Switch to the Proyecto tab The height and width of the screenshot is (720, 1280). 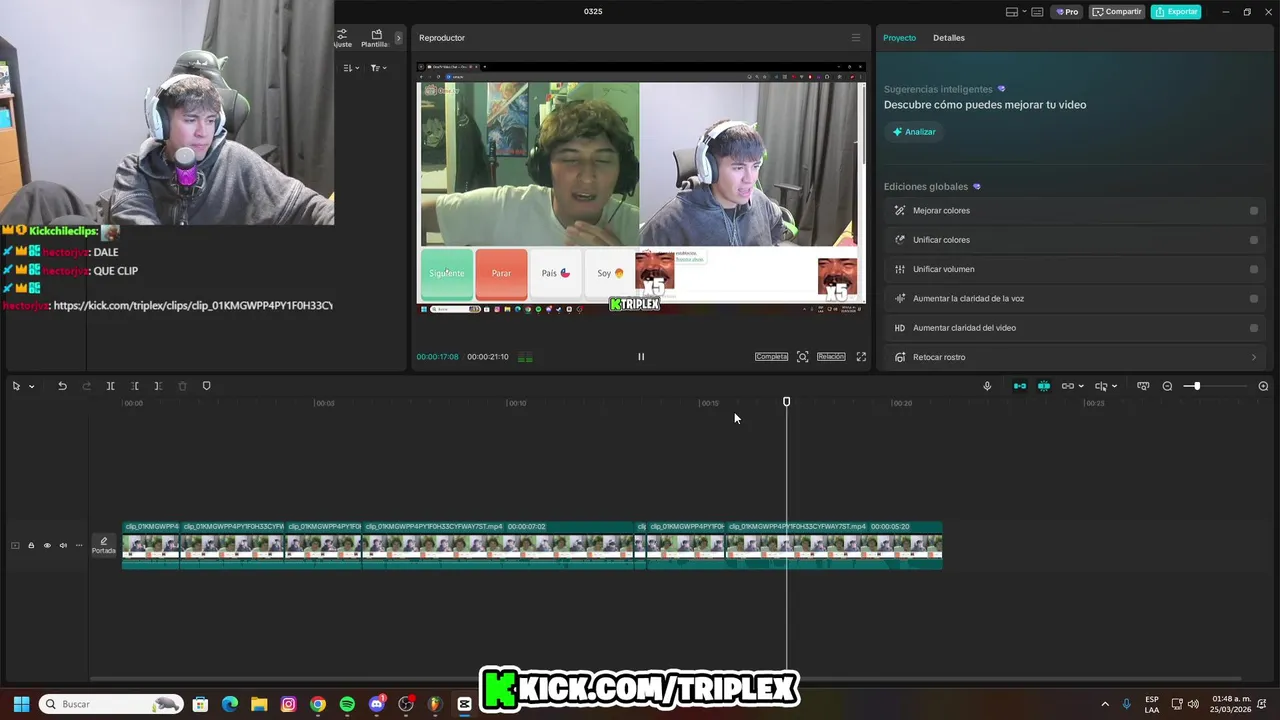(x=899, y=38)
